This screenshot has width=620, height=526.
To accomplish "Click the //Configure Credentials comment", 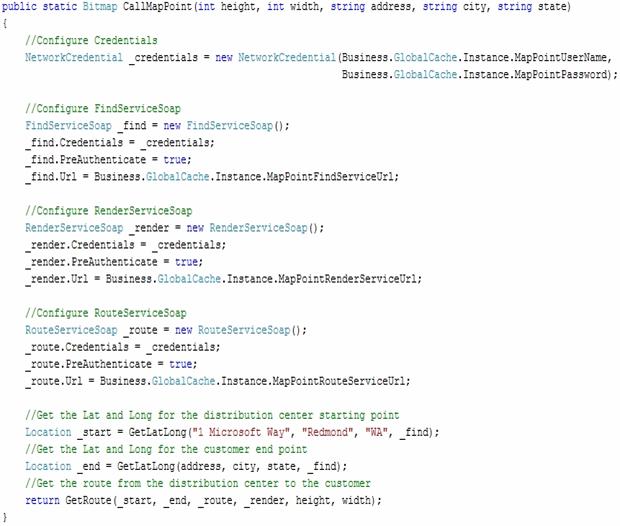I will tap(91, 40).
